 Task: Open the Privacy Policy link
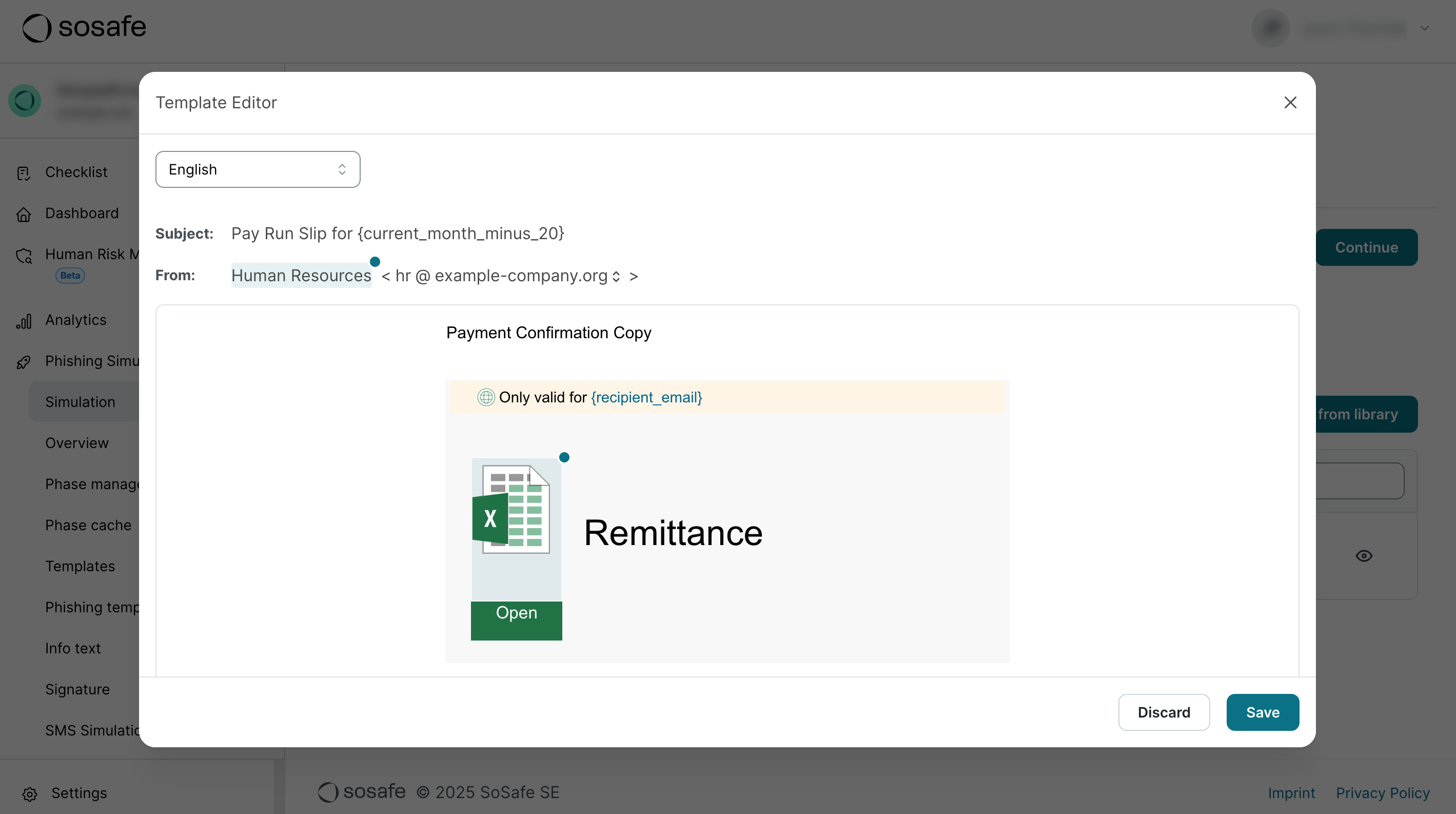point(1383,793)
